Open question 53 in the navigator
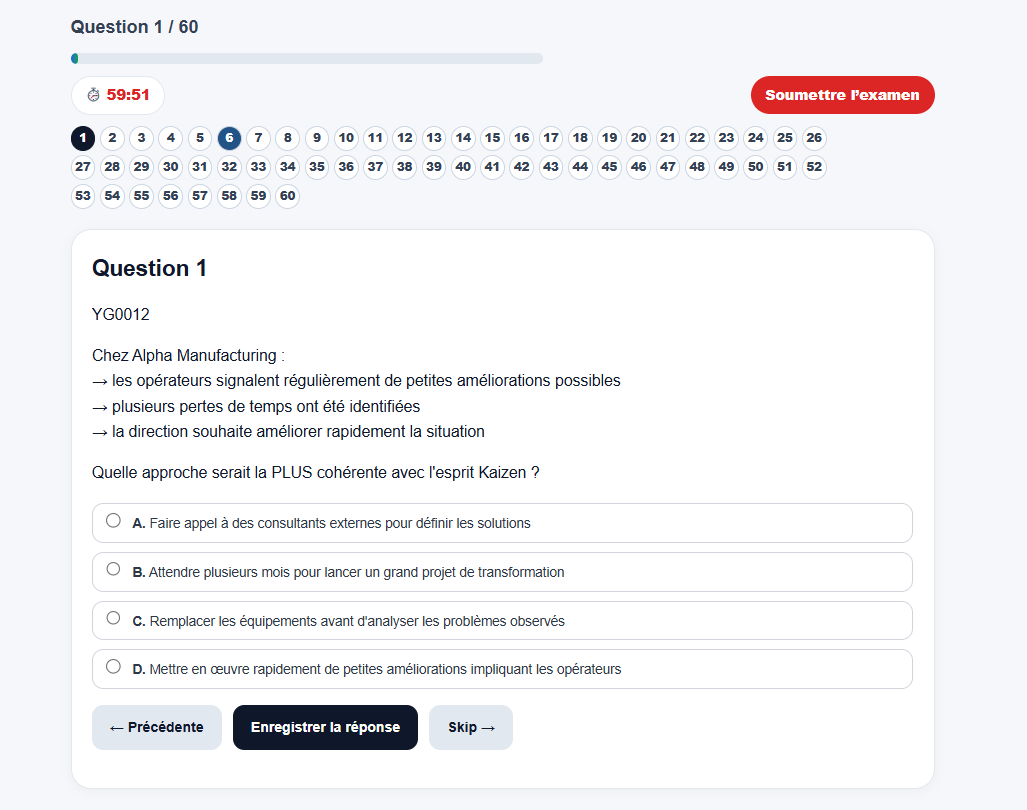The image size is (1027, 810). (x=83, y=196)
